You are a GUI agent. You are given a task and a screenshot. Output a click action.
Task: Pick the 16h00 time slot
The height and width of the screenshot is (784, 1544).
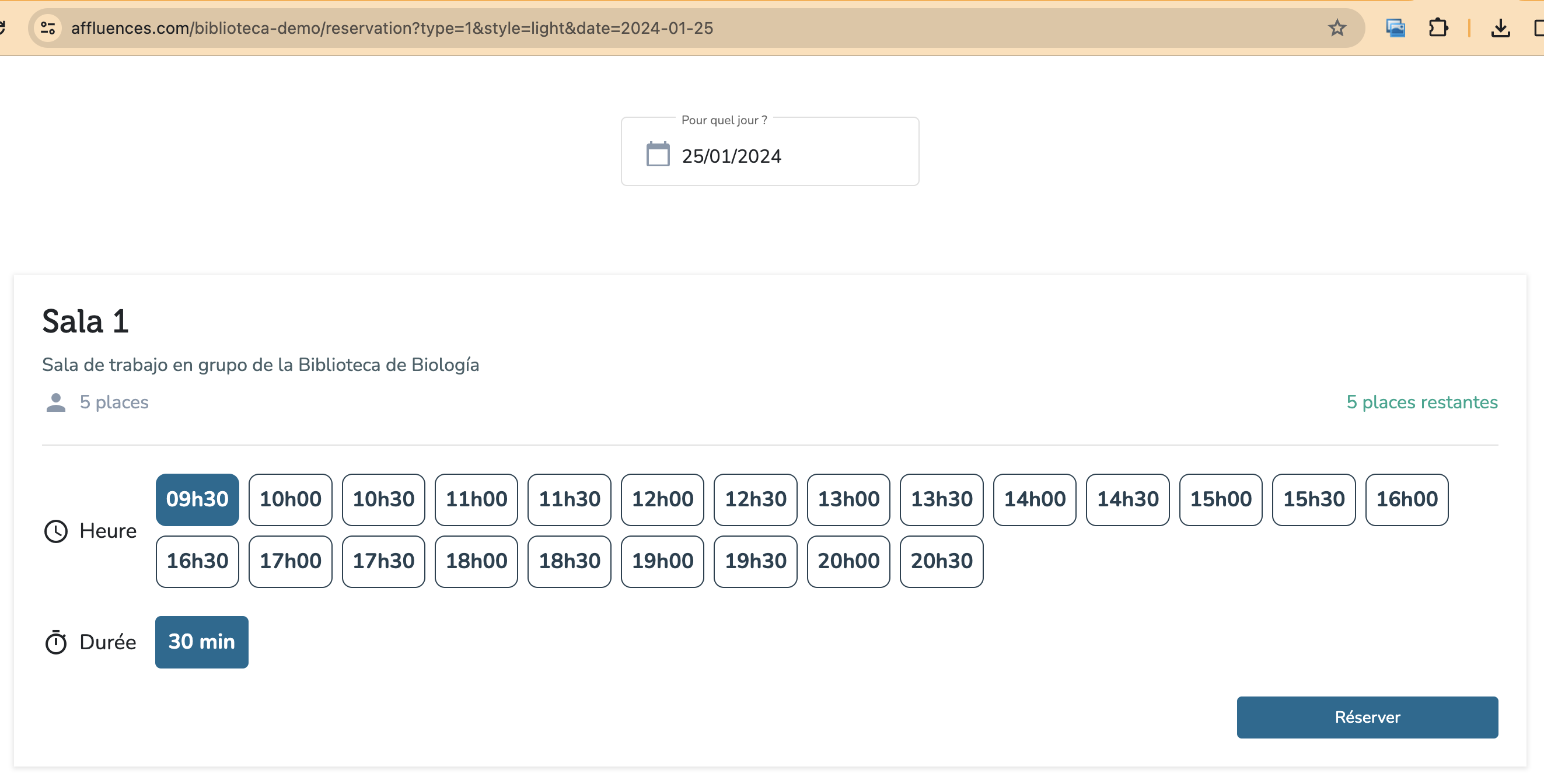pyautogui.click(x=1407, y=500)
